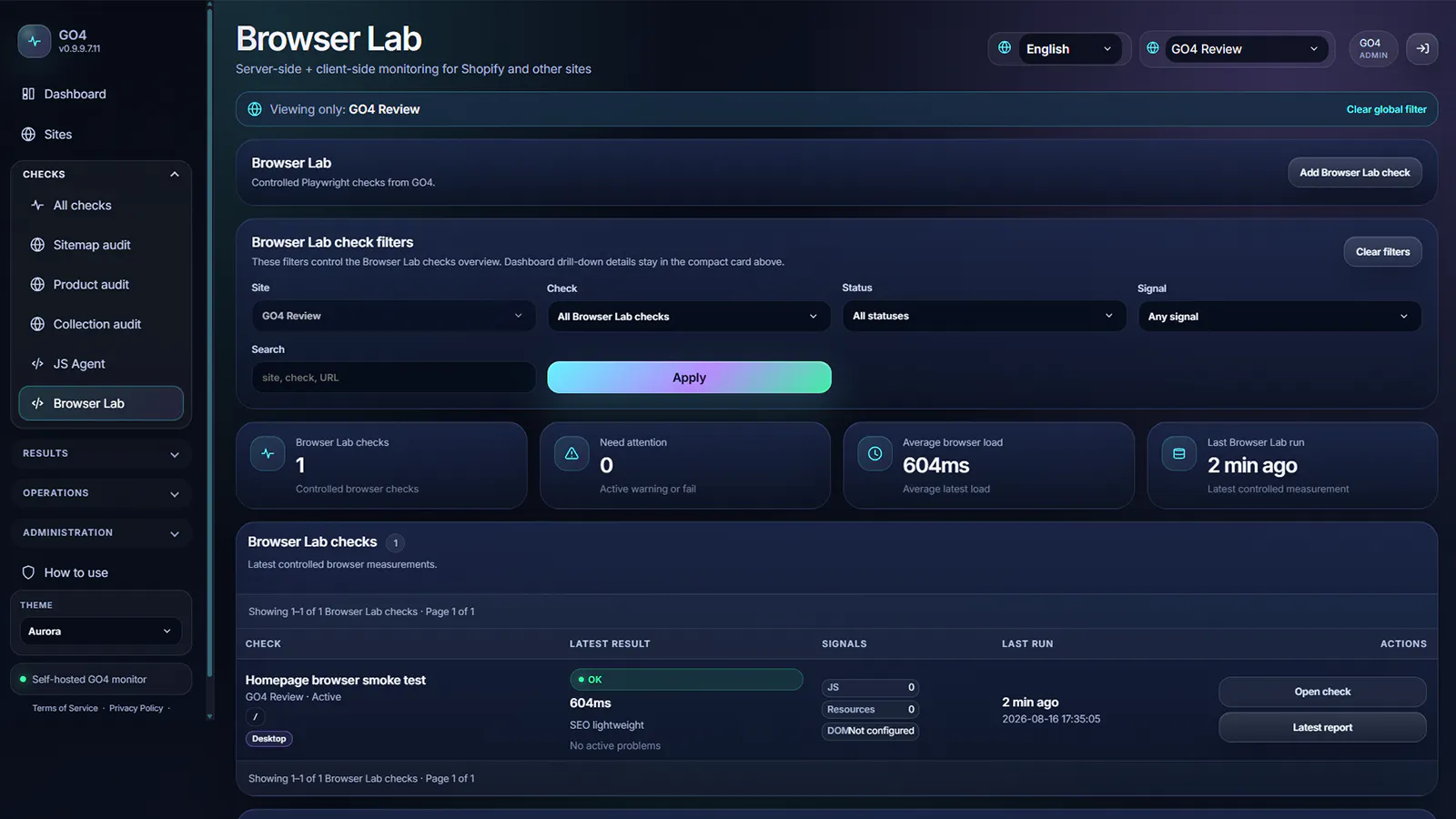Click the globe icon beside Viewing only

click(255, 109)
